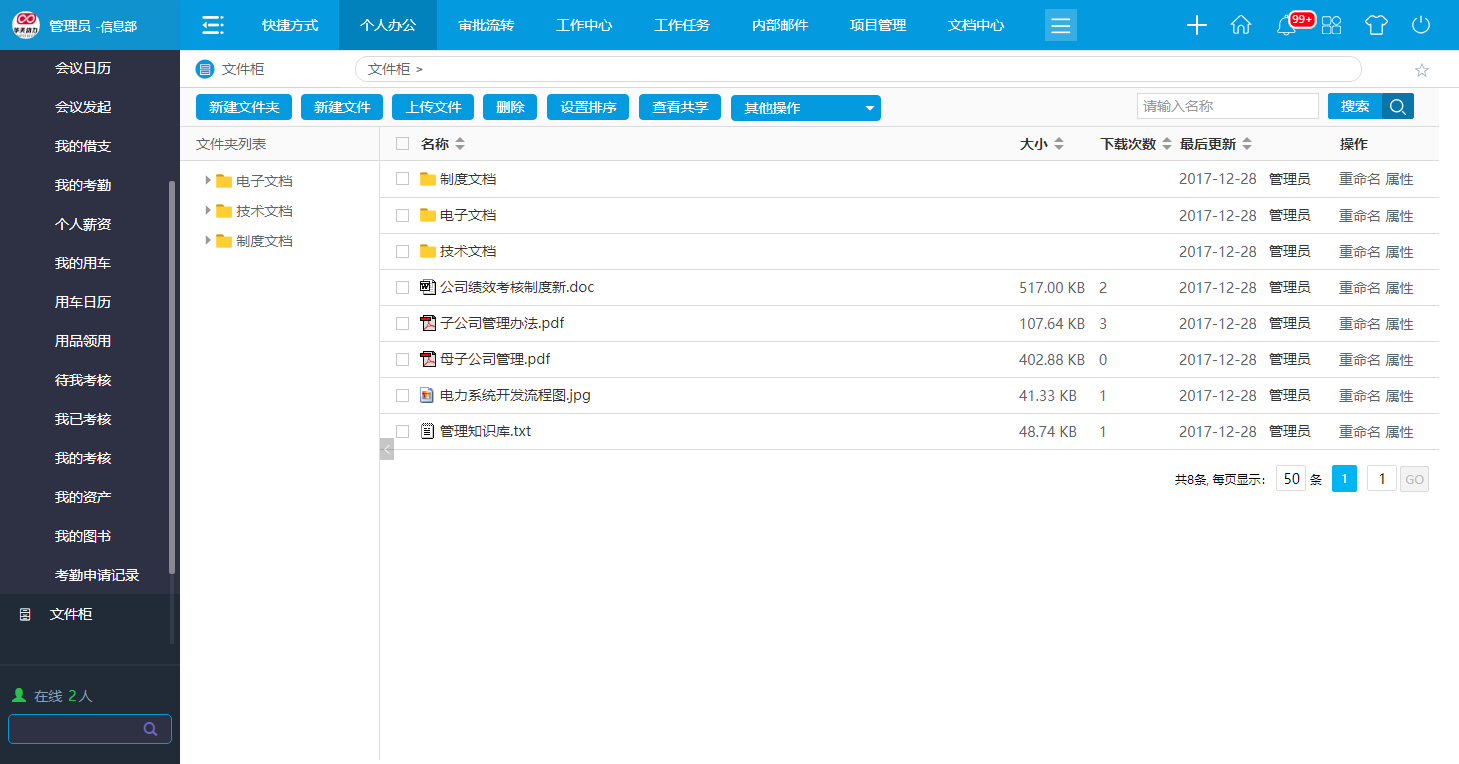Click the home icon in top bar
This screenshot has width=1459, height=764.
click(1241, 25)
